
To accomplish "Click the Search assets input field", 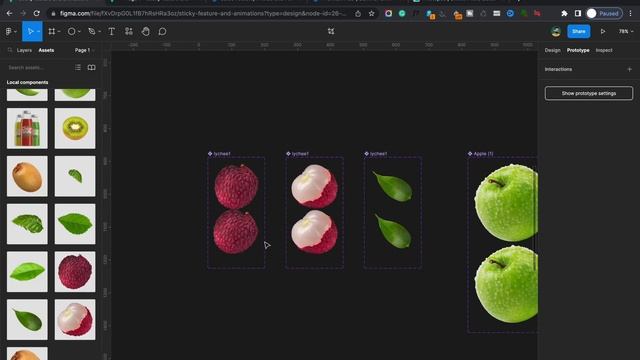I will (39, 67).
